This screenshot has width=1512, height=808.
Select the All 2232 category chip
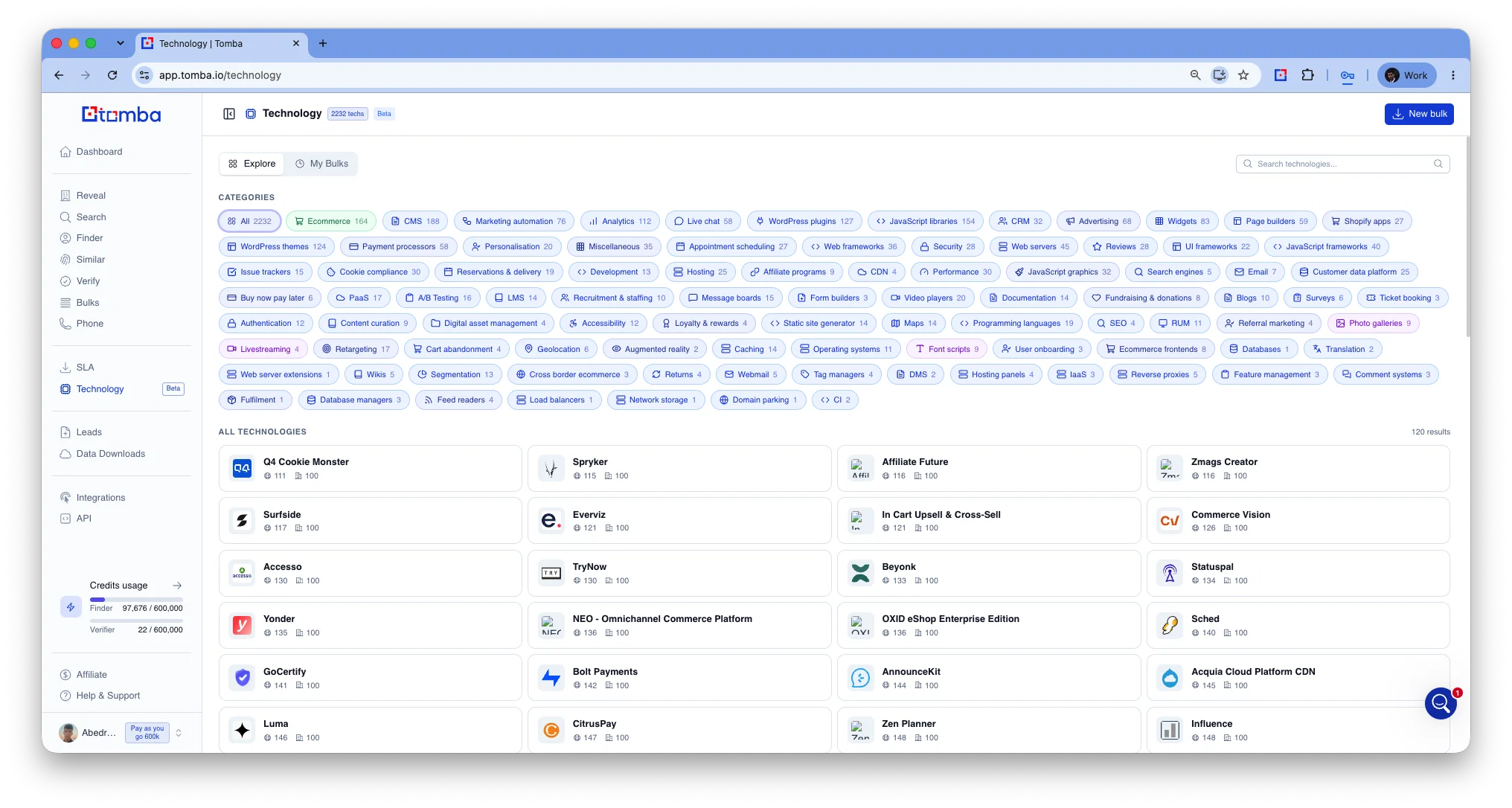(249, 221)
